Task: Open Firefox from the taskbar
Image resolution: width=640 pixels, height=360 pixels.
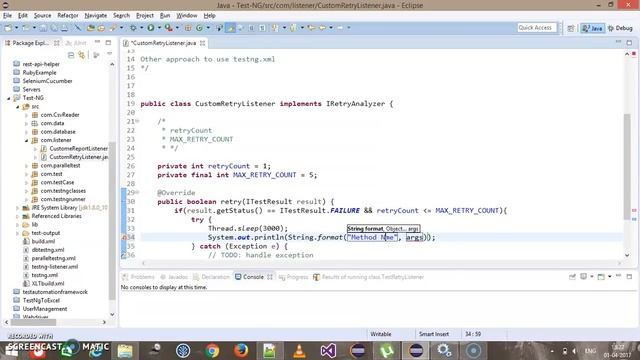Action: point(241,351)
